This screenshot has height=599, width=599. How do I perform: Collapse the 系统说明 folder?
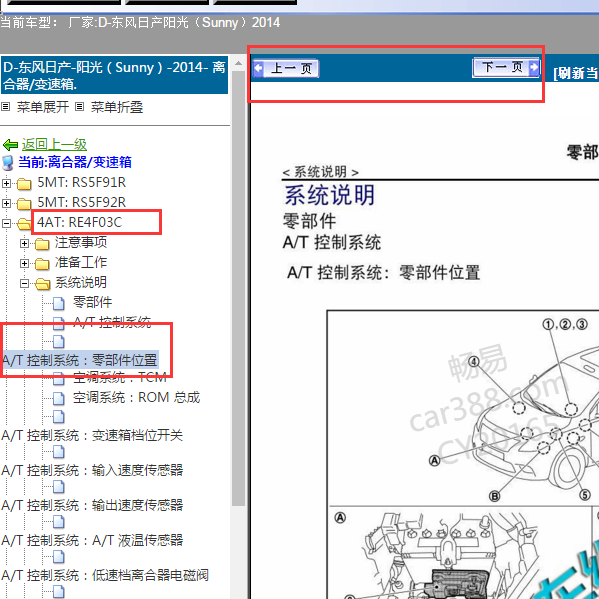24,283
